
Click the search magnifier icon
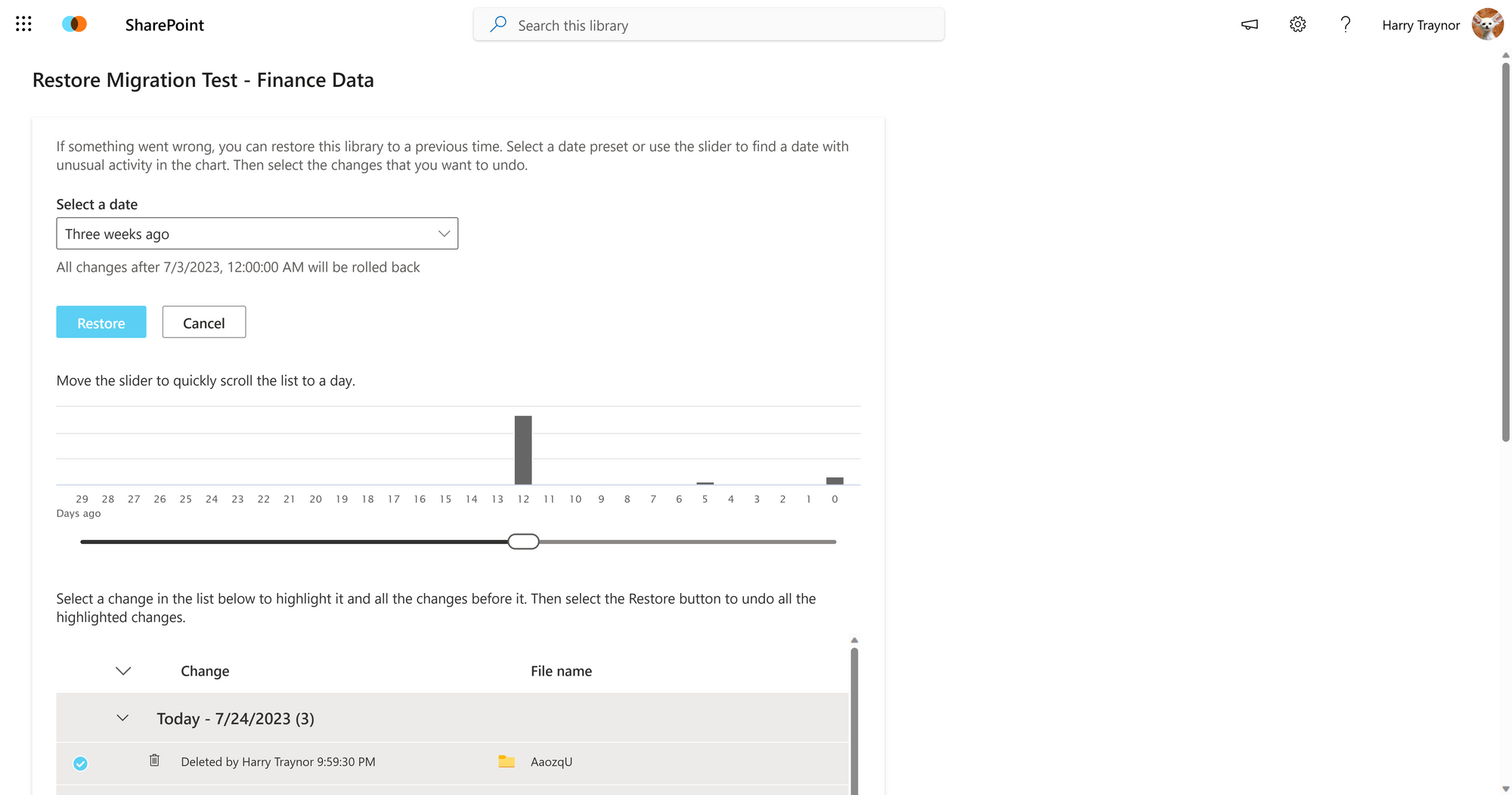[x=498, y=25]
